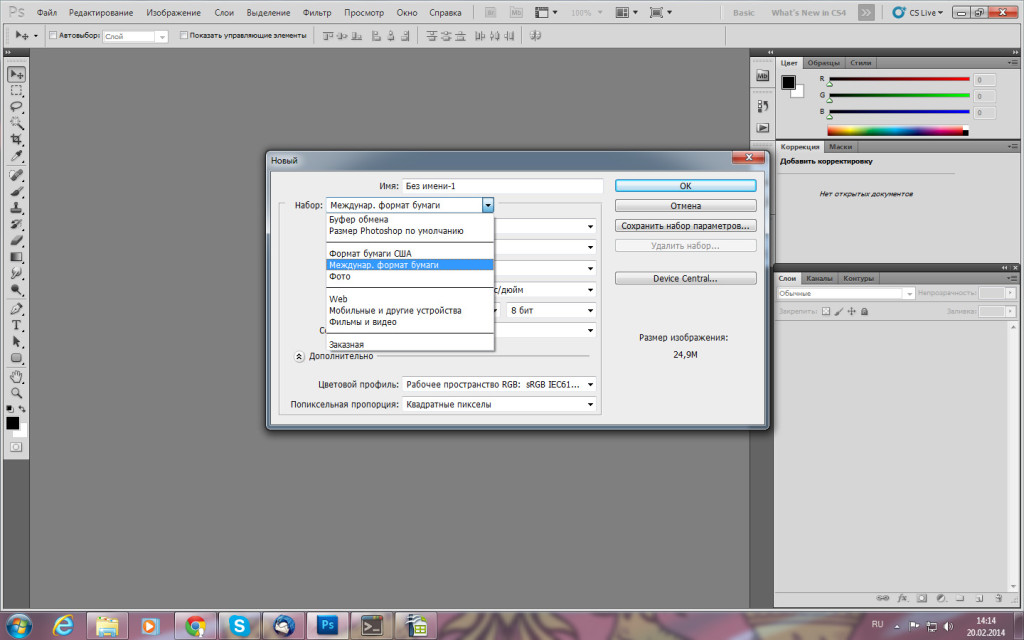Select the Lasso tool in the toolbox
Viewport: 1024px width, 640px height.
coord(17,106)
